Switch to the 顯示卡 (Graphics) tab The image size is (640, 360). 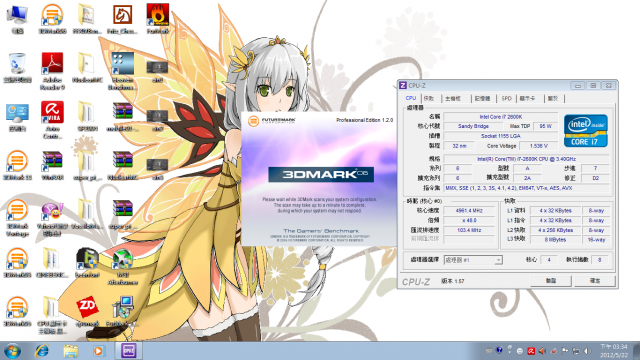click(529, 98)
